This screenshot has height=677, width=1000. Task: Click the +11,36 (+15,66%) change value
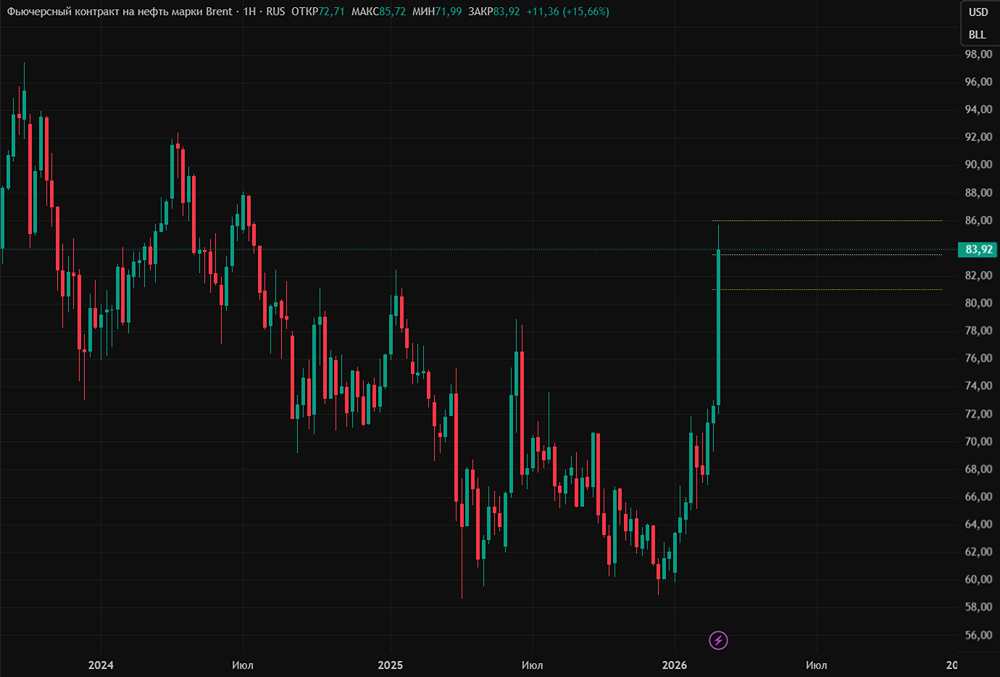point(568,11)
